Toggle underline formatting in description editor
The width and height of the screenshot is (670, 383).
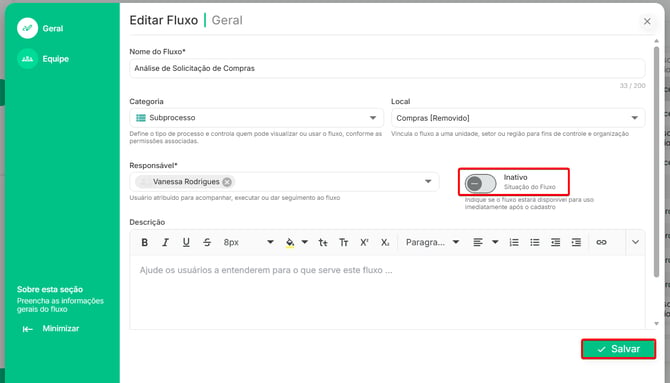186,242
